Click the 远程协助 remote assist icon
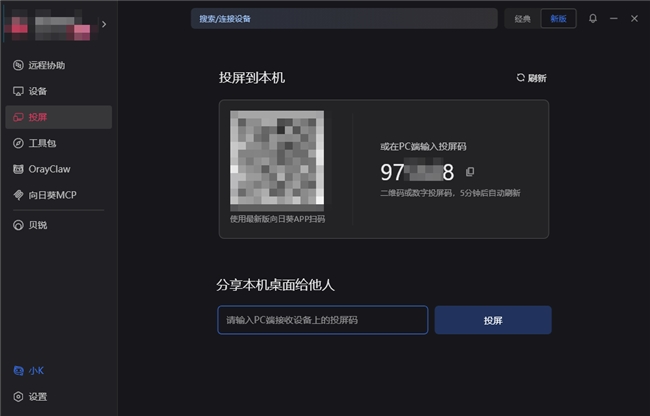Viewport: 650px width, 416px height. 18,65
